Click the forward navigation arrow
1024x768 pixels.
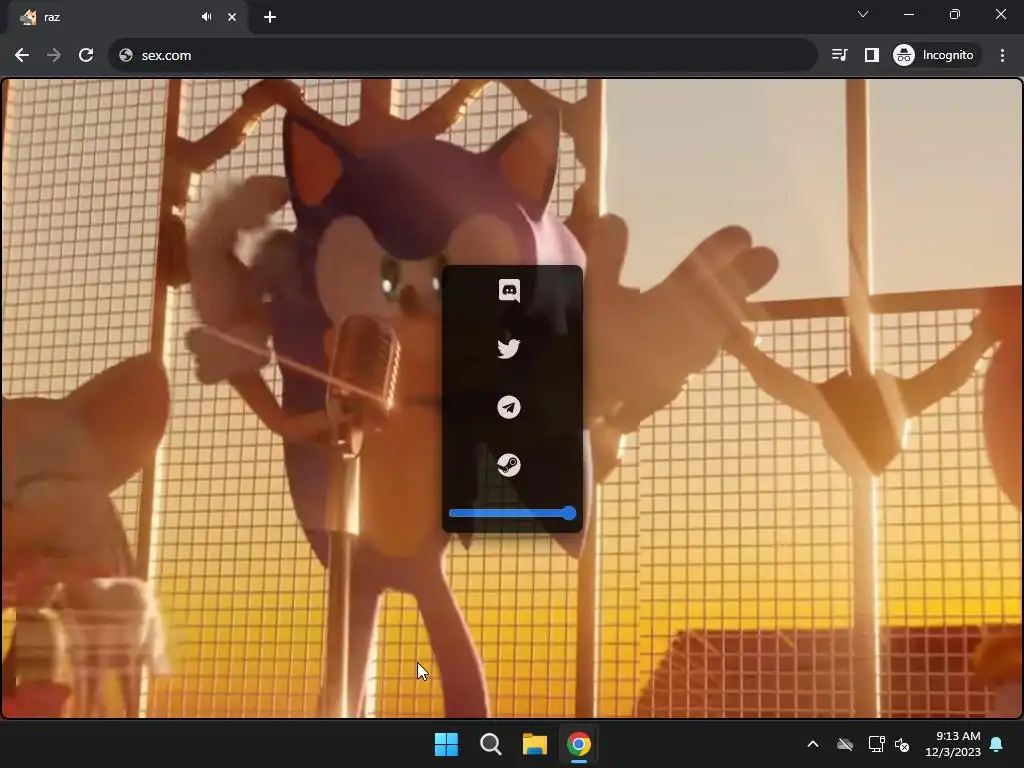pos(54,56)
